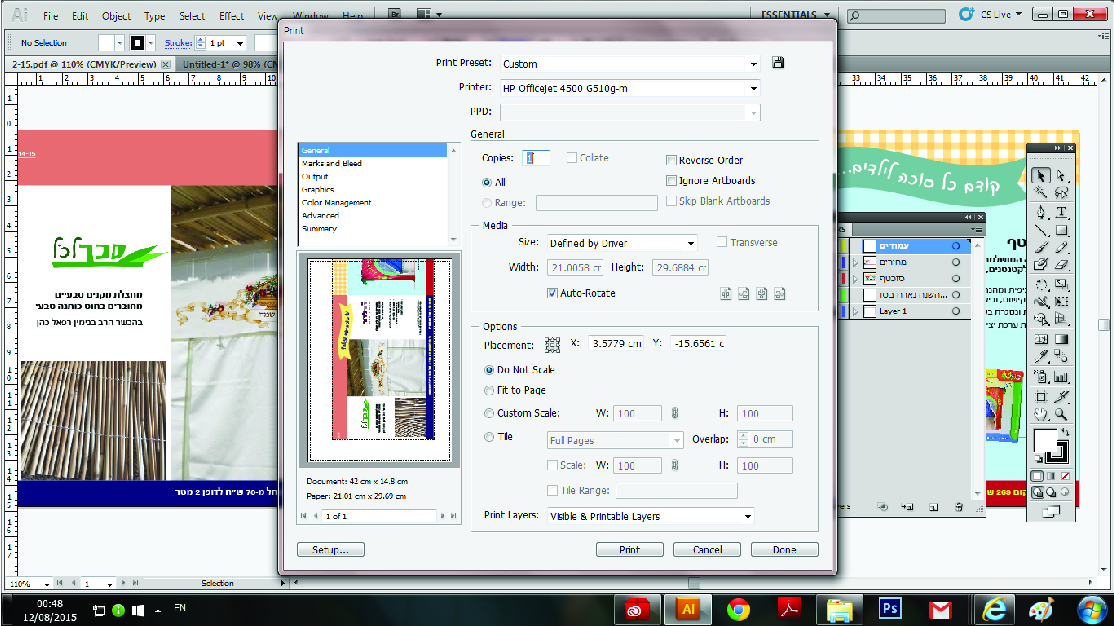Viewport: 1114px width, 626px height.
Task: Select the Direct Selection tool
Action: coord(1061,176)
